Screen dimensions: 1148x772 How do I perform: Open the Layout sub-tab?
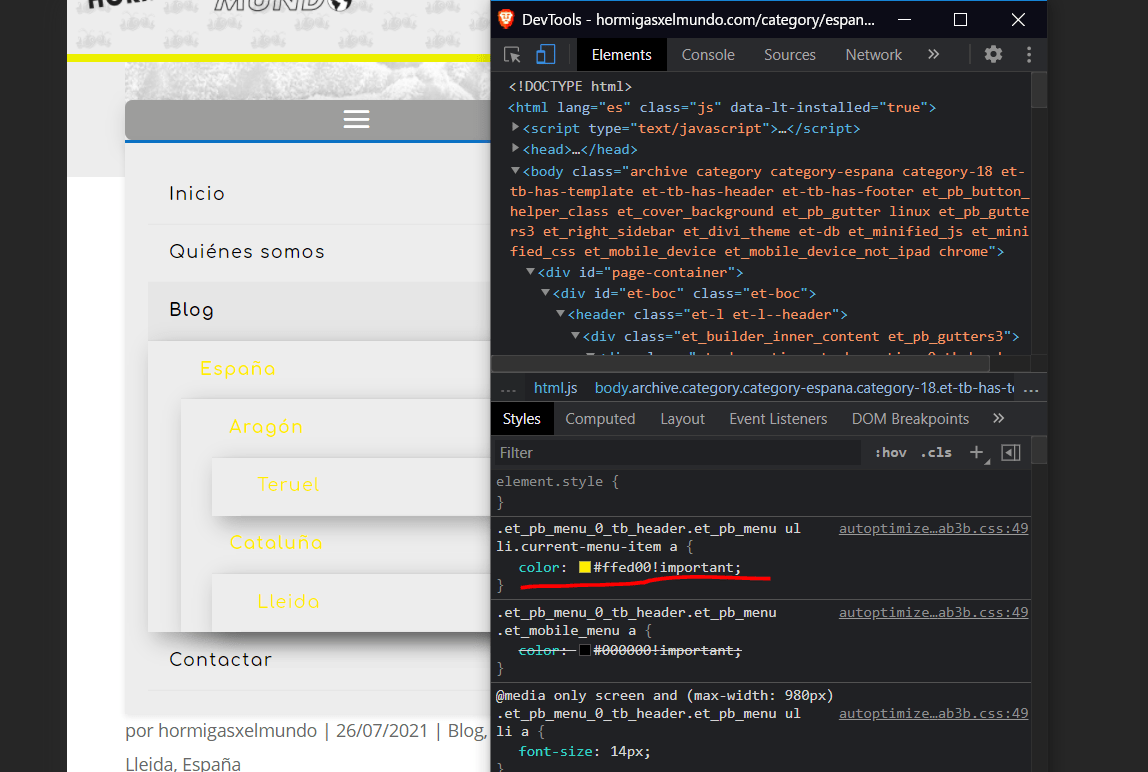[682, 419]
